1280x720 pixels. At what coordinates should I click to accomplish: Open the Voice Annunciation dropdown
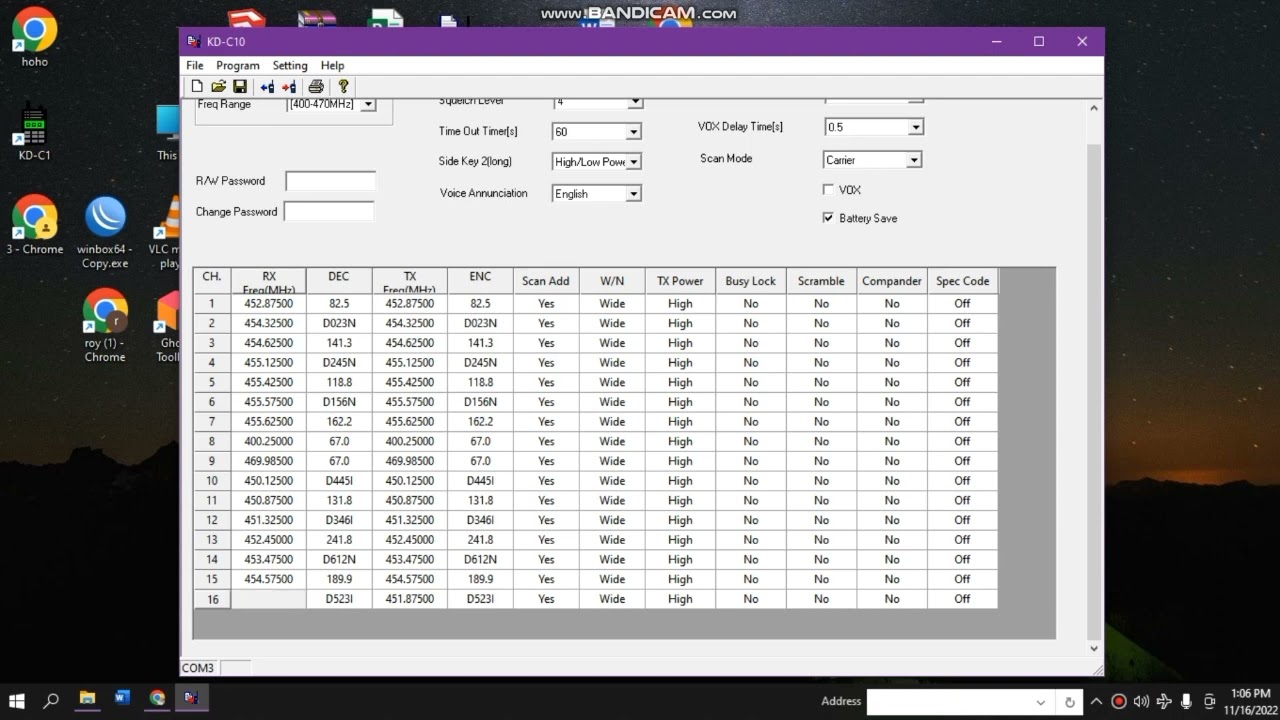click(633, 193)
